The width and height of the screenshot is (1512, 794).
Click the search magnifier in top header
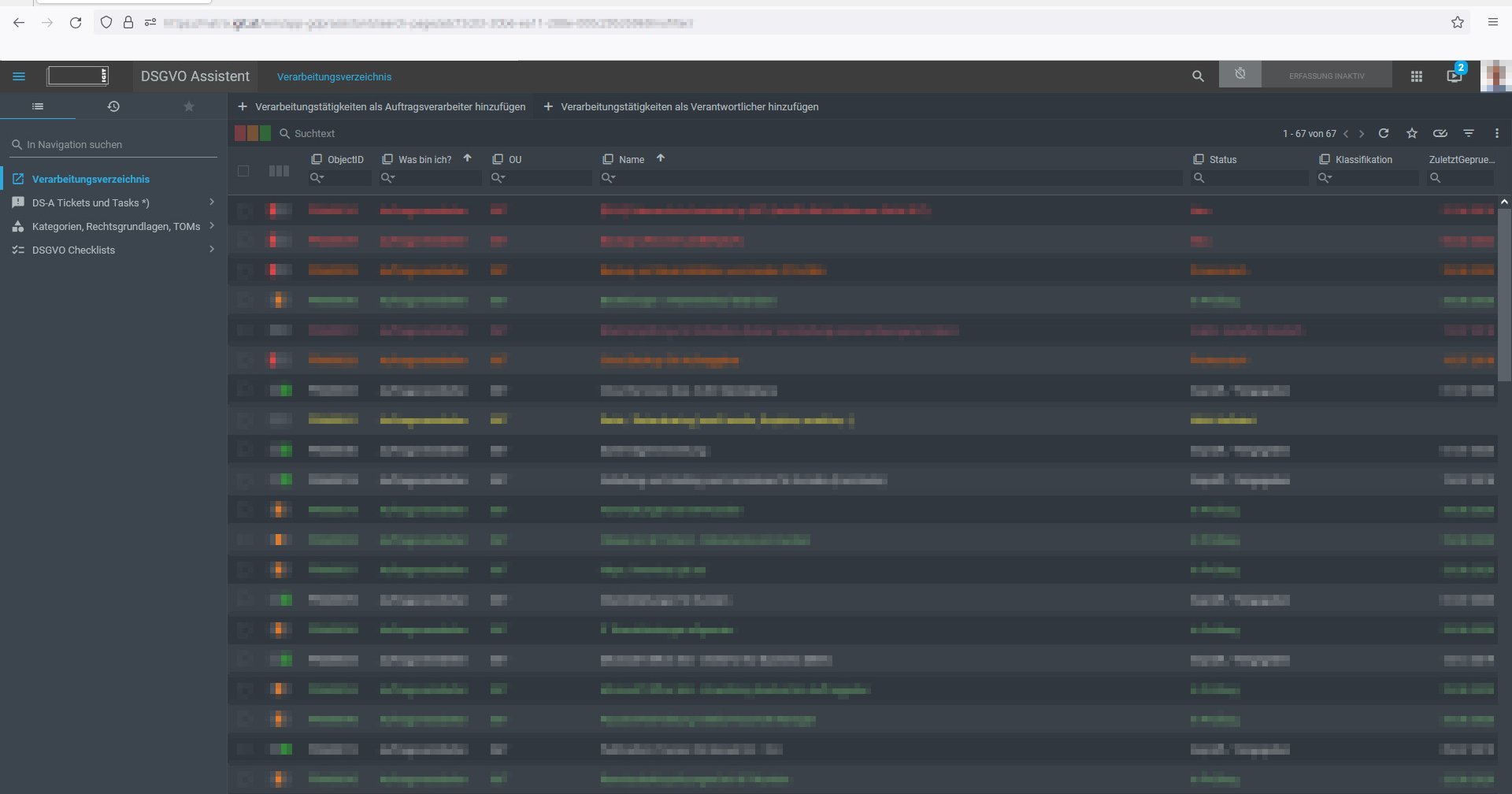[x=1198, y=76]
